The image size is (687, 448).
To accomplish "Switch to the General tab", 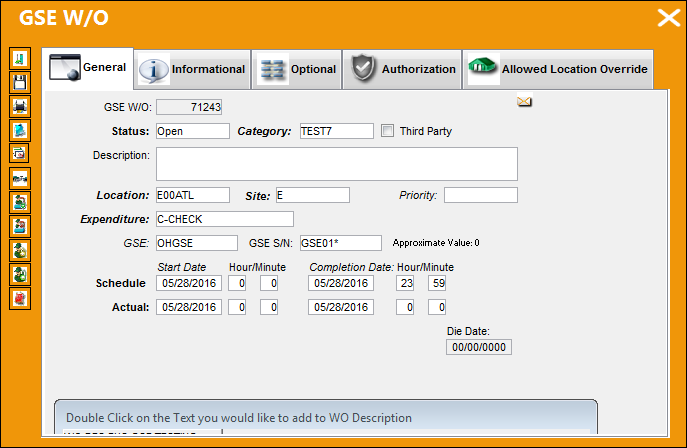I will (x=88, y=68).
